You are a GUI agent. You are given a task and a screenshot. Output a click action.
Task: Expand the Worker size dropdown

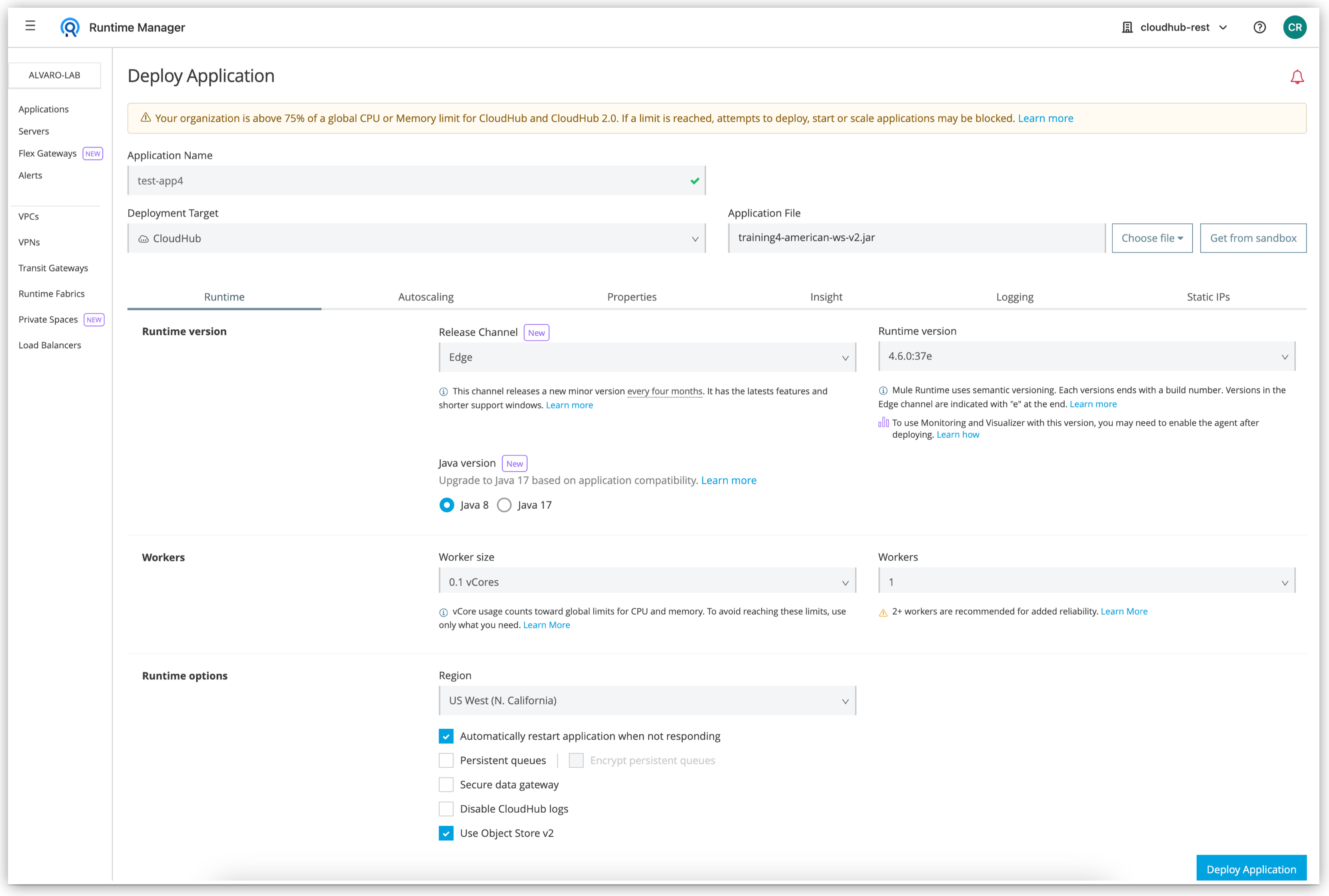pos(647,582)
